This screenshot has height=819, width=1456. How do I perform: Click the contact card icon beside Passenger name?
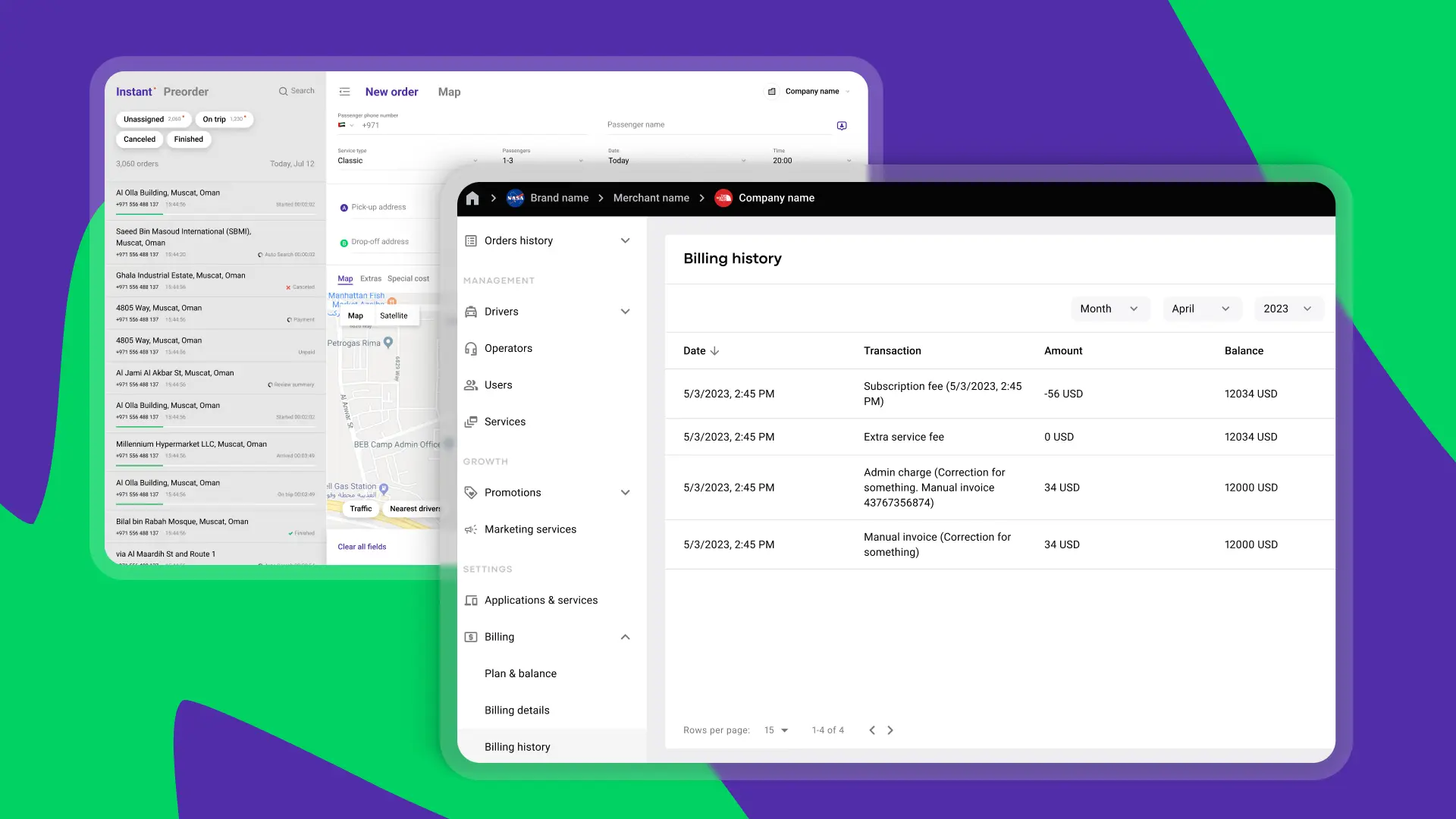coord(842,126)
